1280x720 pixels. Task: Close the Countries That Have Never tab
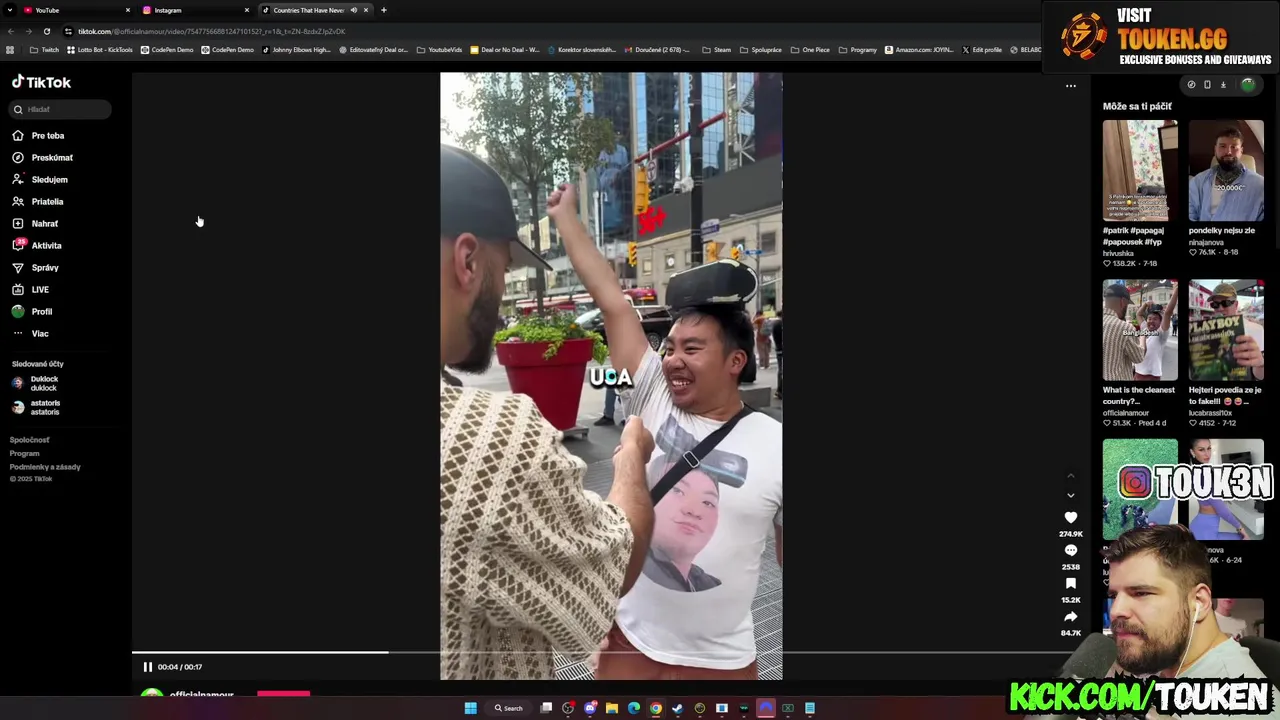click(365, 10)
